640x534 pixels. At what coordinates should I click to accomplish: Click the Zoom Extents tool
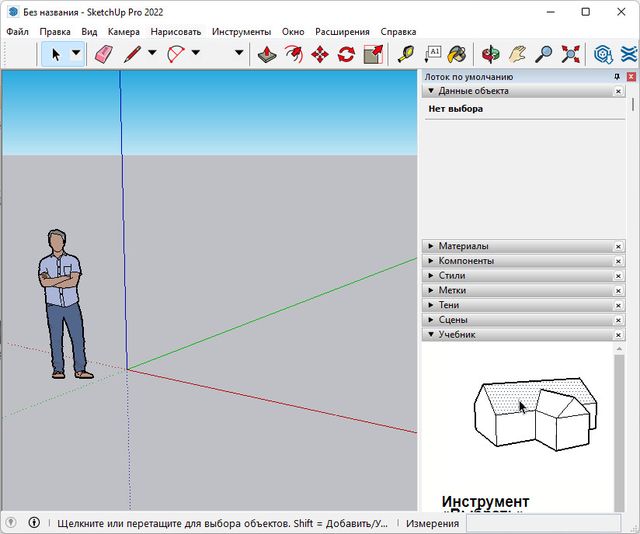click(570, 54)
